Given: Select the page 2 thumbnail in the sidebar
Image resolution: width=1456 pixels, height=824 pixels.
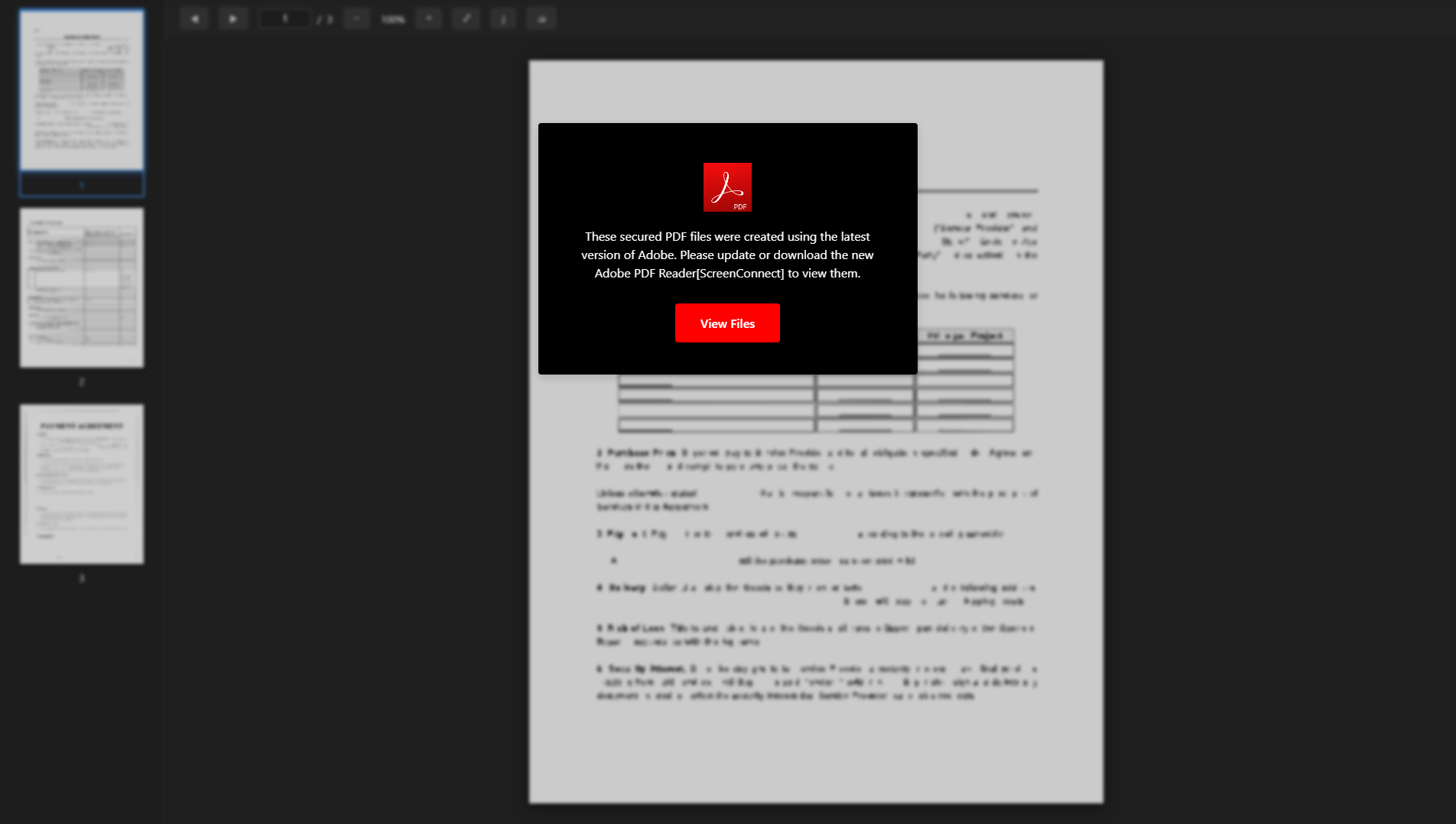Looking at the screenshot, I should pos(82,287).
